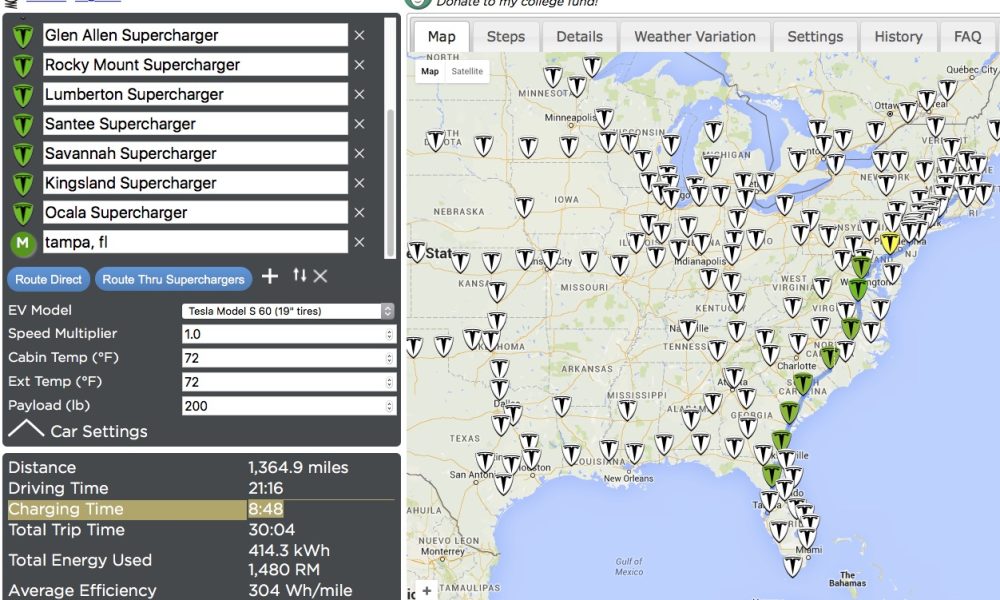This screenshot has width=1000, height=600.
Task: Zoom in the map with plus button
Action: point(427,590)
